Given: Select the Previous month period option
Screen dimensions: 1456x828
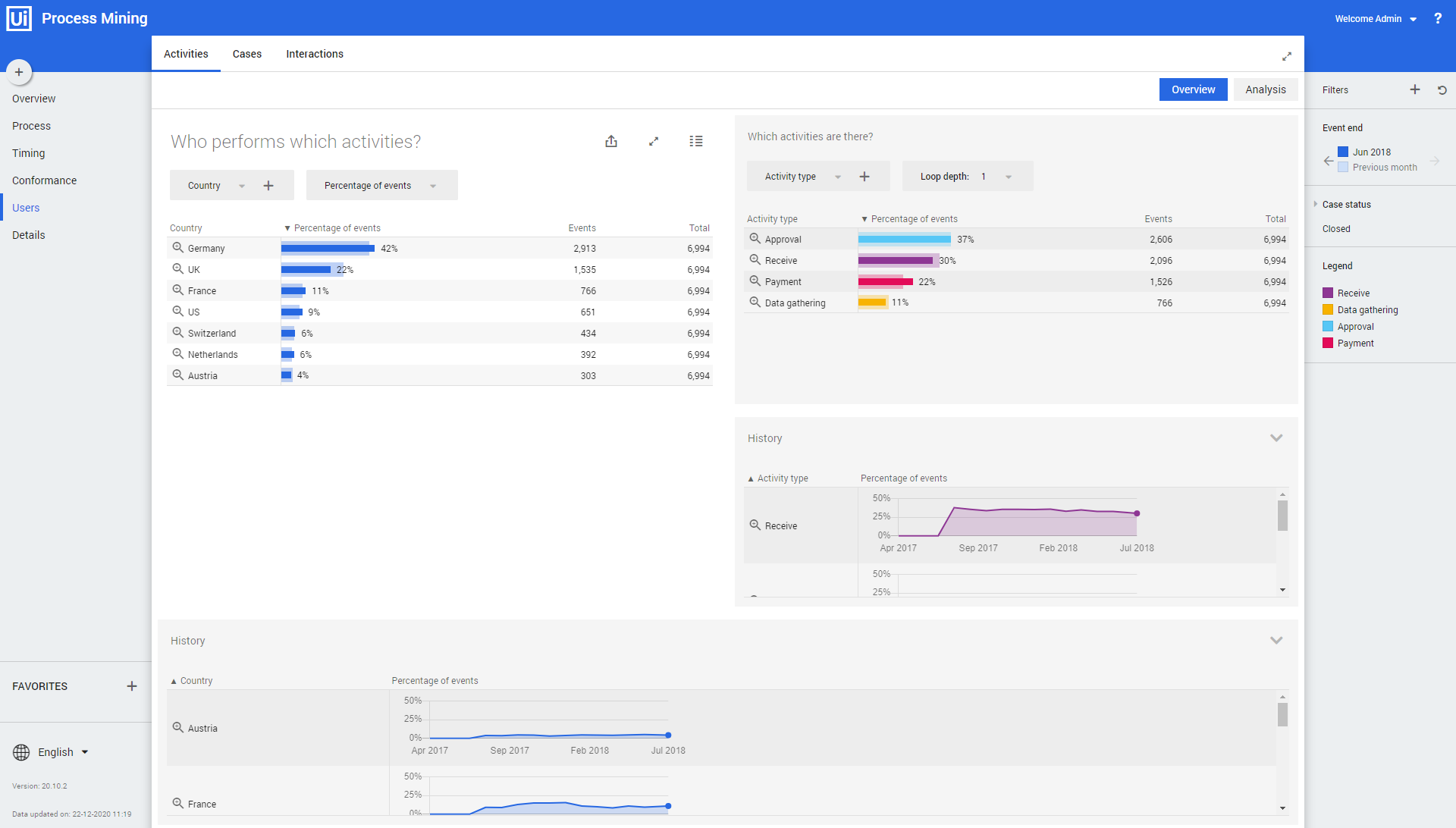Looking at the screenshot, I should pyautogui.click(x=1384, y=168).
